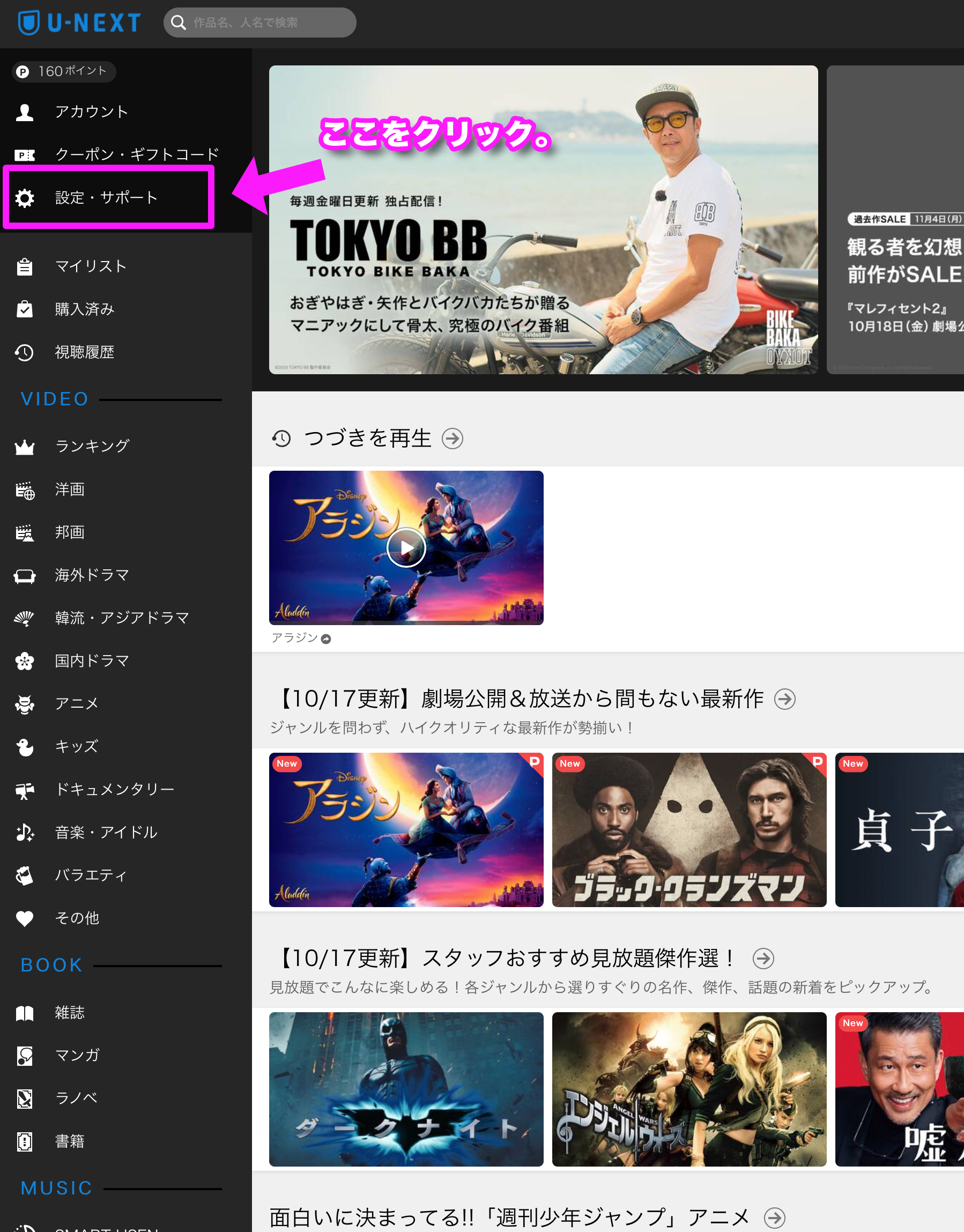Image resolution: width=964 pixels, height=1232 pixels.
Task: Go to 海外ドラマ category
Action: [x=92, y=575]
